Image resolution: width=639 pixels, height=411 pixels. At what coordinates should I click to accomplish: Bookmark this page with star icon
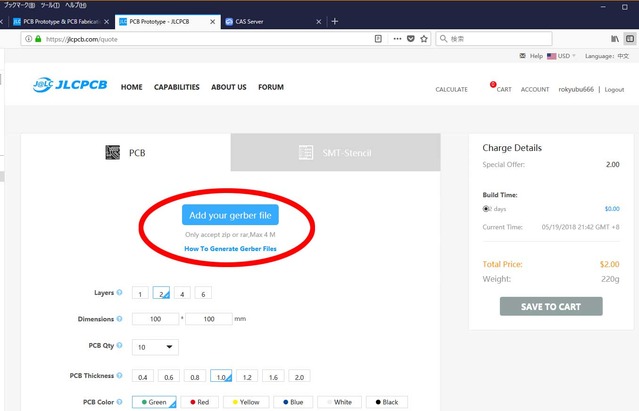pos(424,39)
